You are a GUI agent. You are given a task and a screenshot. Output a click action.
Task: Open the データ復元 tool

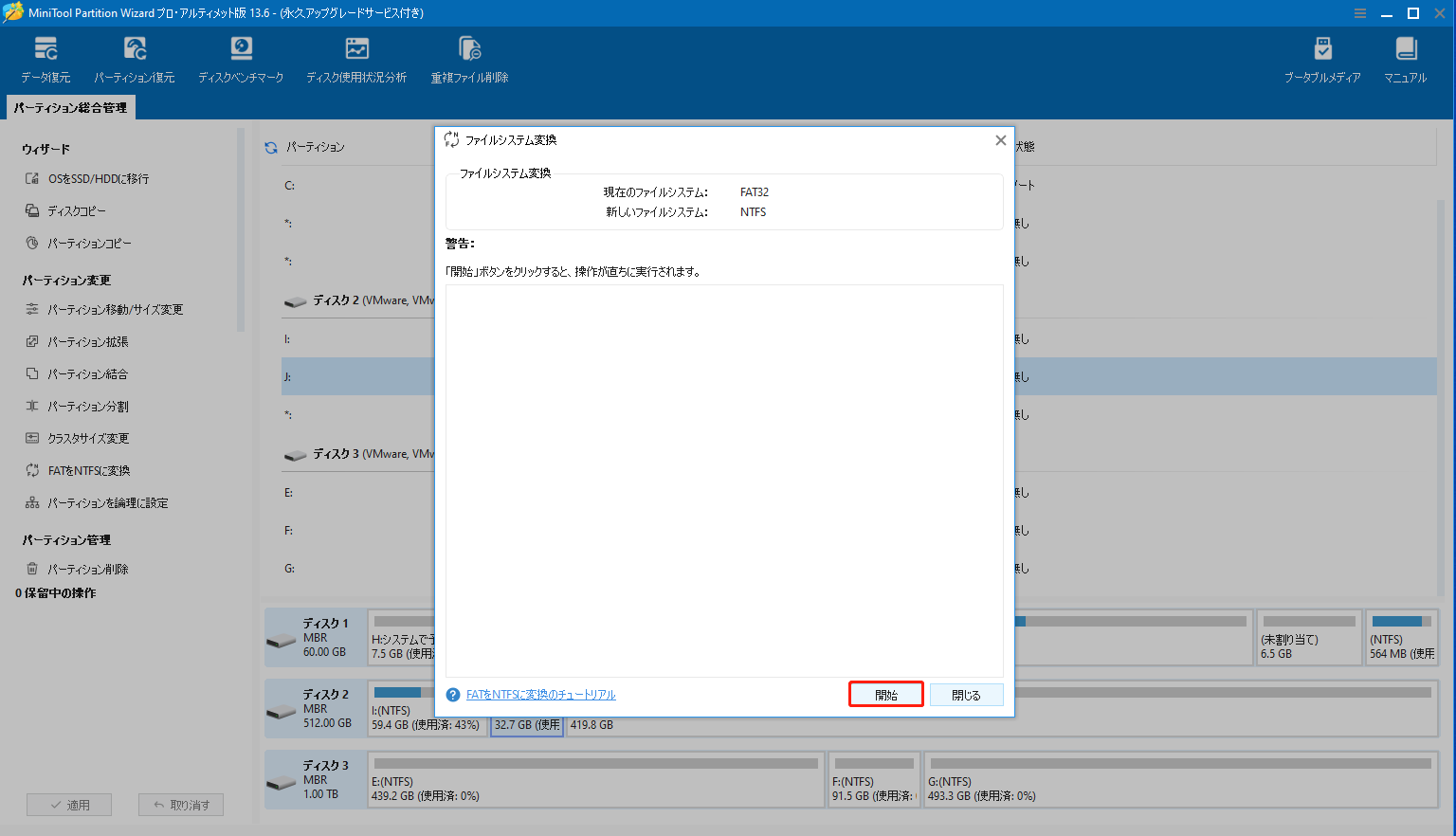pos(45,60)
